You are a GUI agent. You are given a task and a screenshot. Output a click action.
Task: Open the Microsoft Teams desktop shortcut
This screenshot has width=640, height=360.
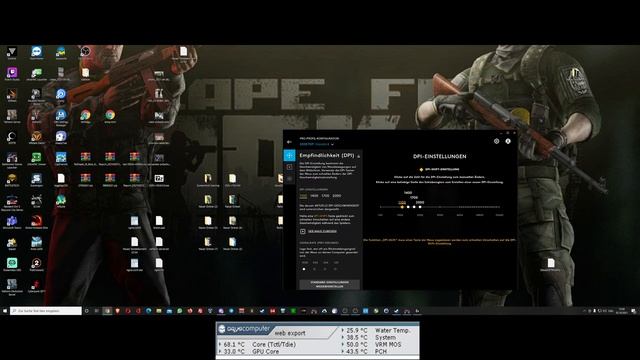12,222
